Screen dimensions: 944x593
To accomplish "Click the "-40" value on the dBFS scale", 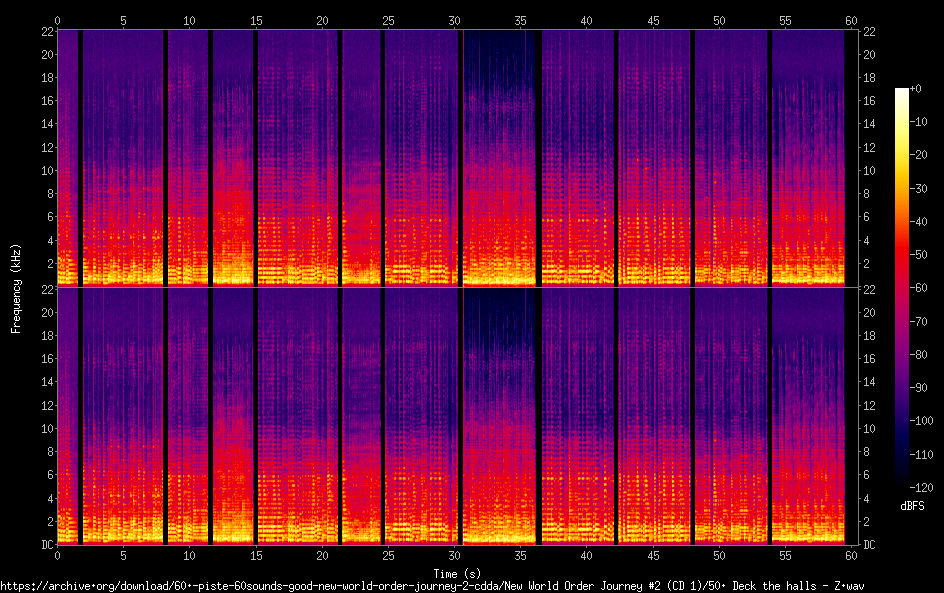I will pyautogui.click(x=918, y=222).
